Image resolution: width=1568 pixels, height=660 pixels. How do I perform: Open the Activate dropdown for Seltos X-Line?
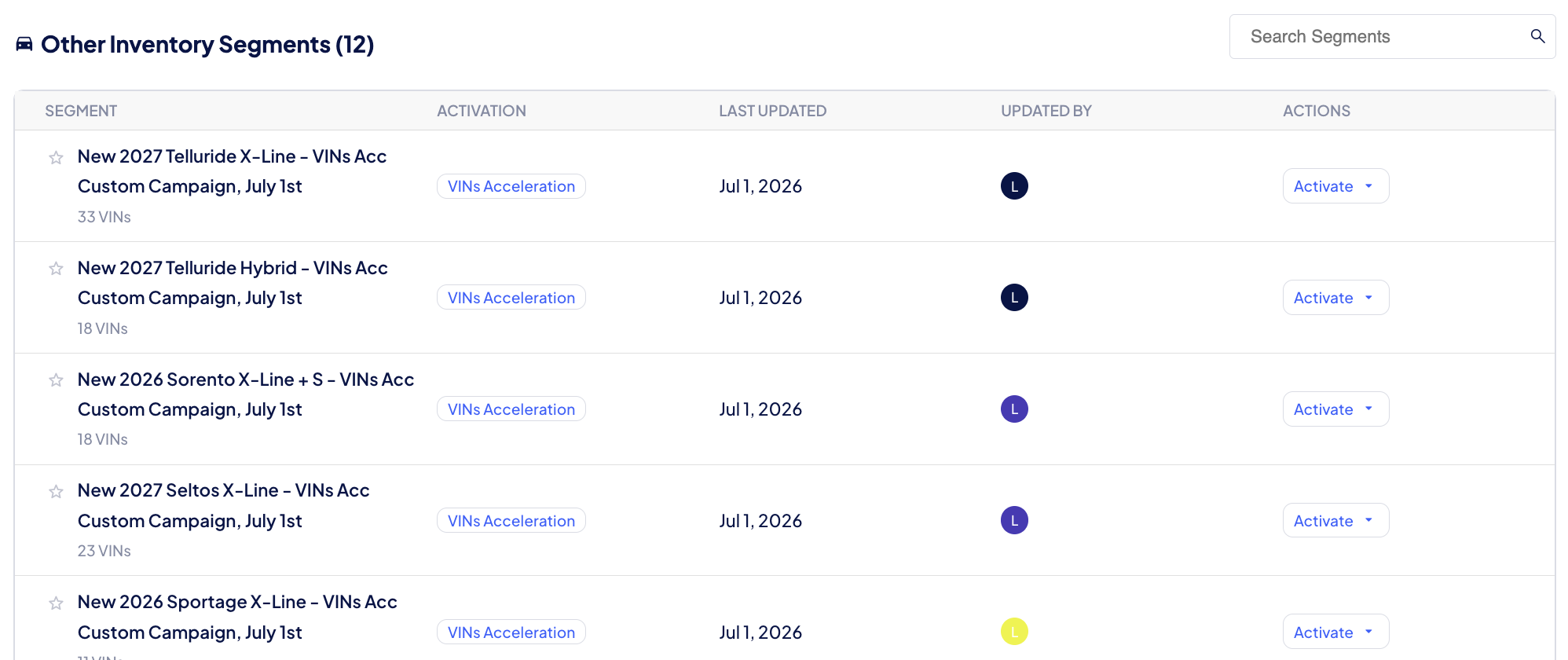pyautogui.click(x=1335, y=521)
